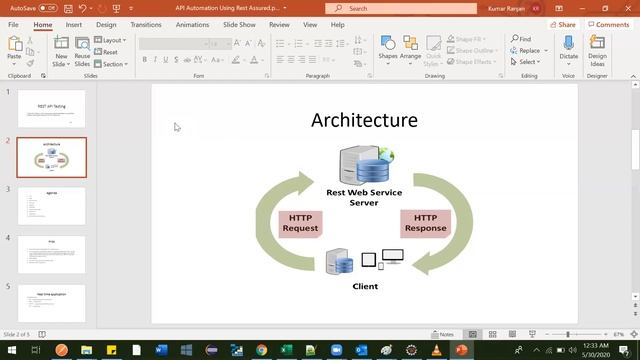Clear all formatting

(x=261, y=43)
